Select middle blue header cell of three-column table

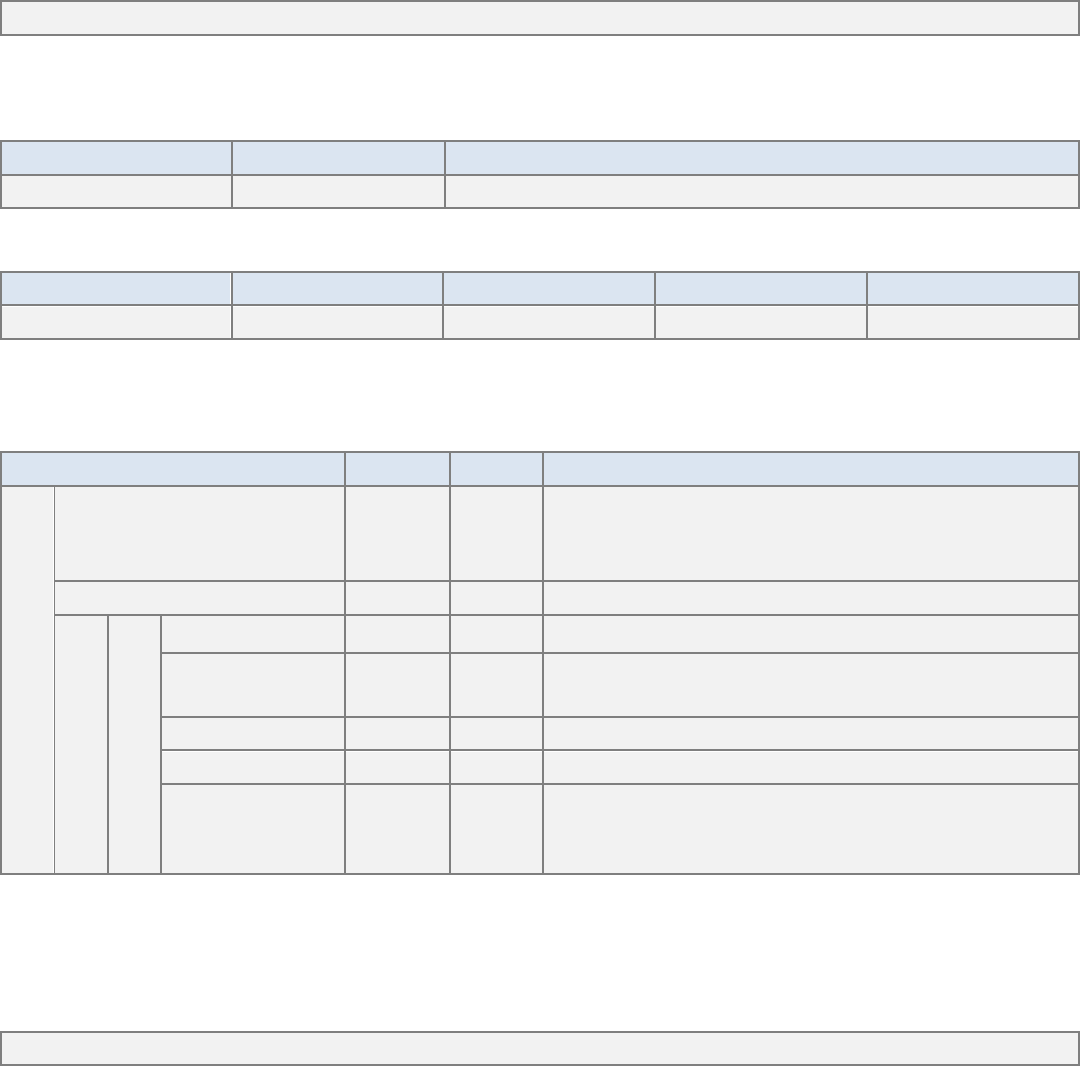pos(338,158)
